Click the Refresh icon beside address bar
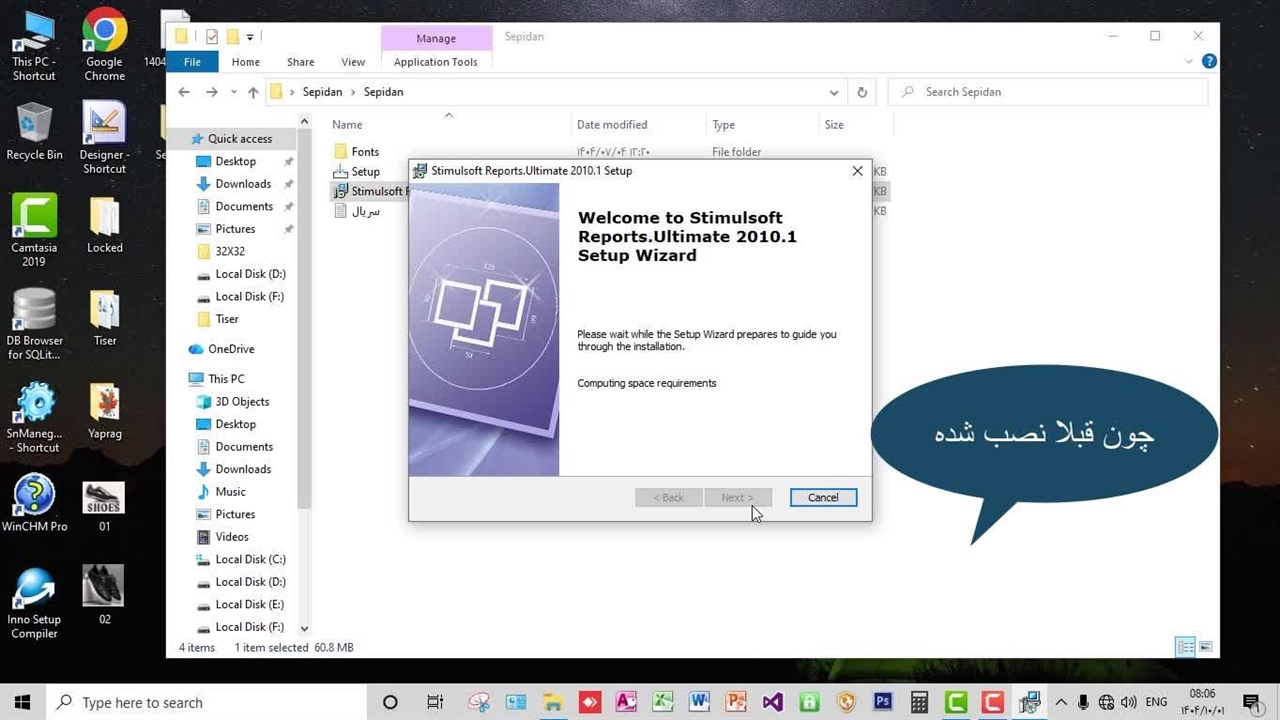Image resolution: width=1280 pixels, height=720 pixels. coord(862,92)
